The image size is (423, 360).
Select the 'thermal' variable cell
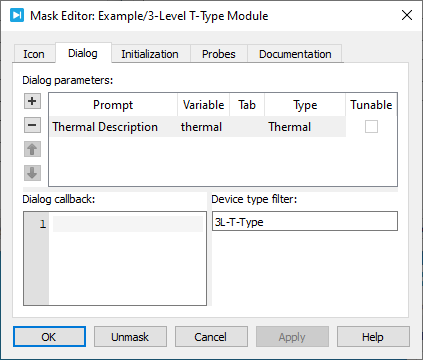tap(203, 127)
